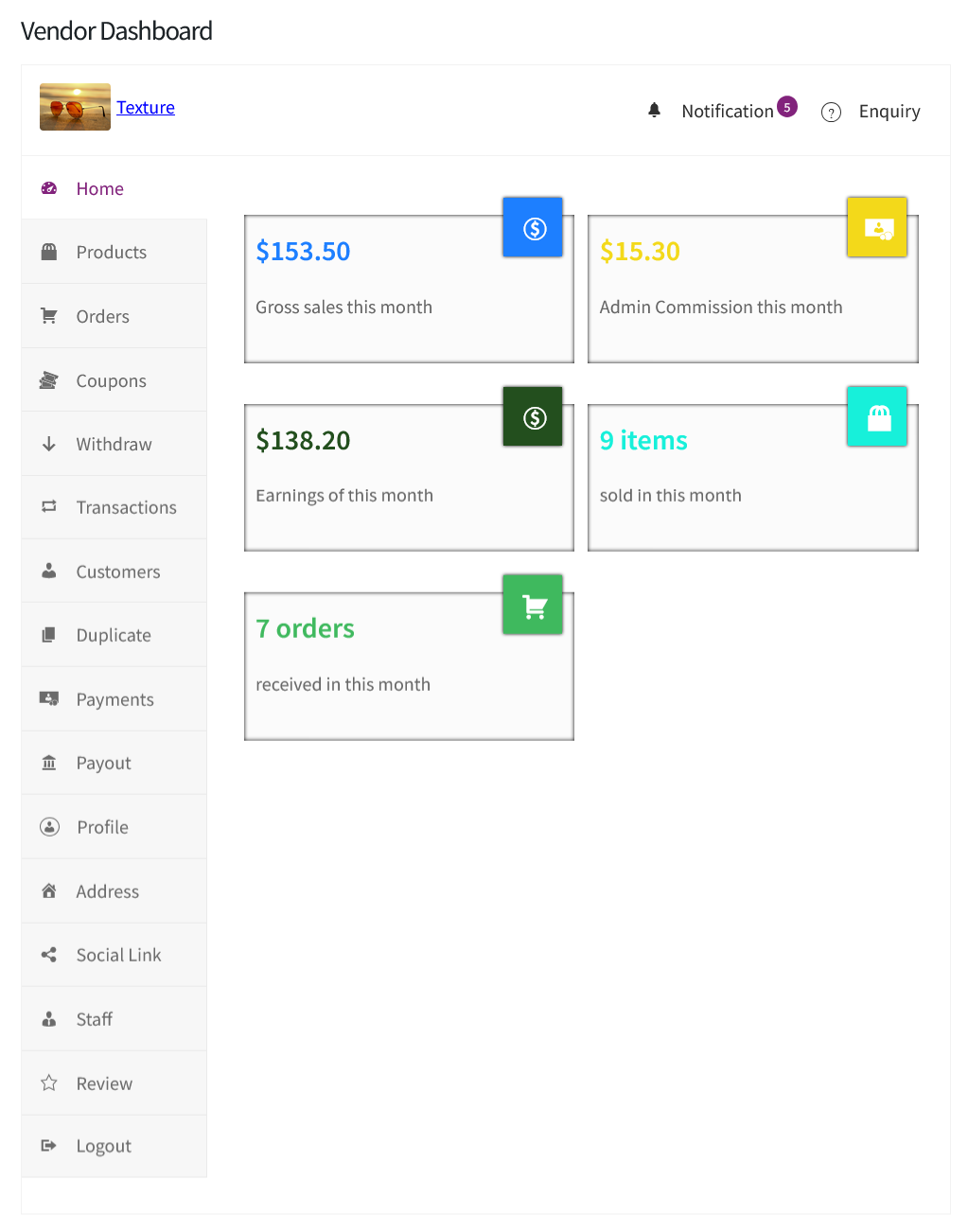Open Orders via the cart icon
Image resolution: width=968 pixels, height=1232 pixels.
(x=48, y=315)
